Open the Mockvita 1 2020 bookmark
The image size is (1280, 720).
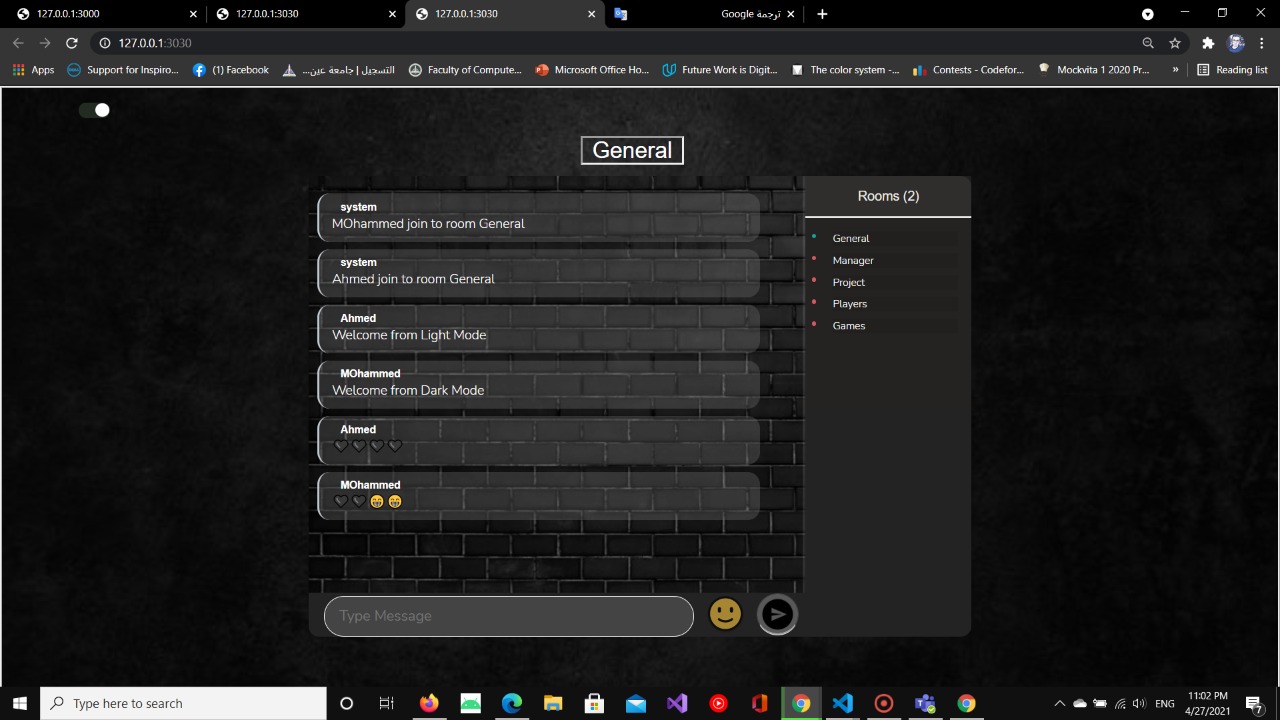tap(1094, 70)
